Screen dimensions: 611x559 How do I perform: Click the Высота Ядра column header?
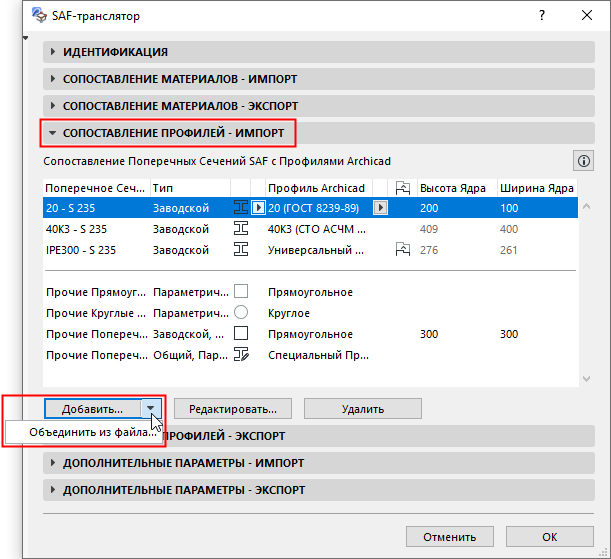(x=457, y=188)
